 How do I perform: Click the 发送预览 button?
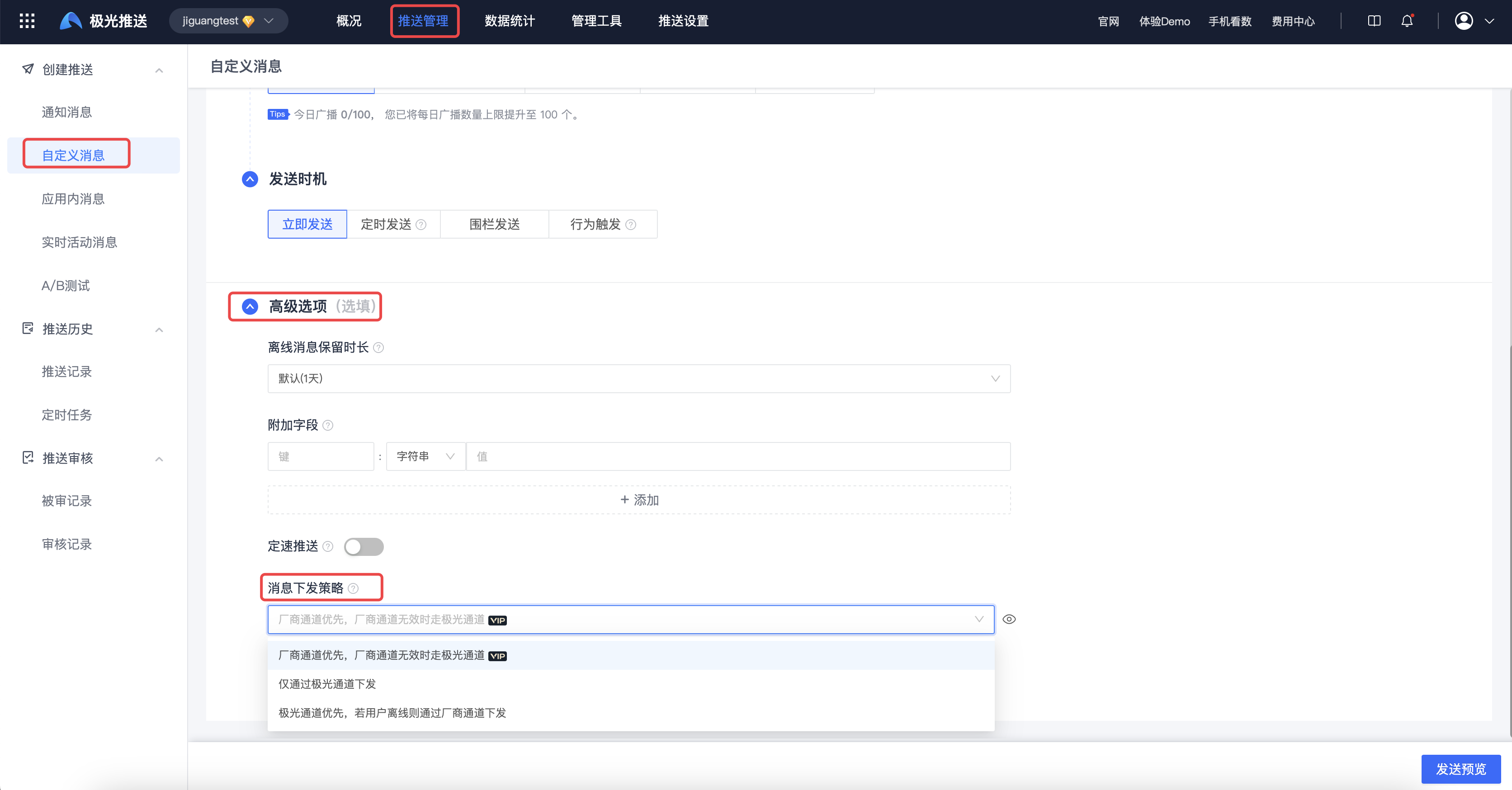(1461, 769)
